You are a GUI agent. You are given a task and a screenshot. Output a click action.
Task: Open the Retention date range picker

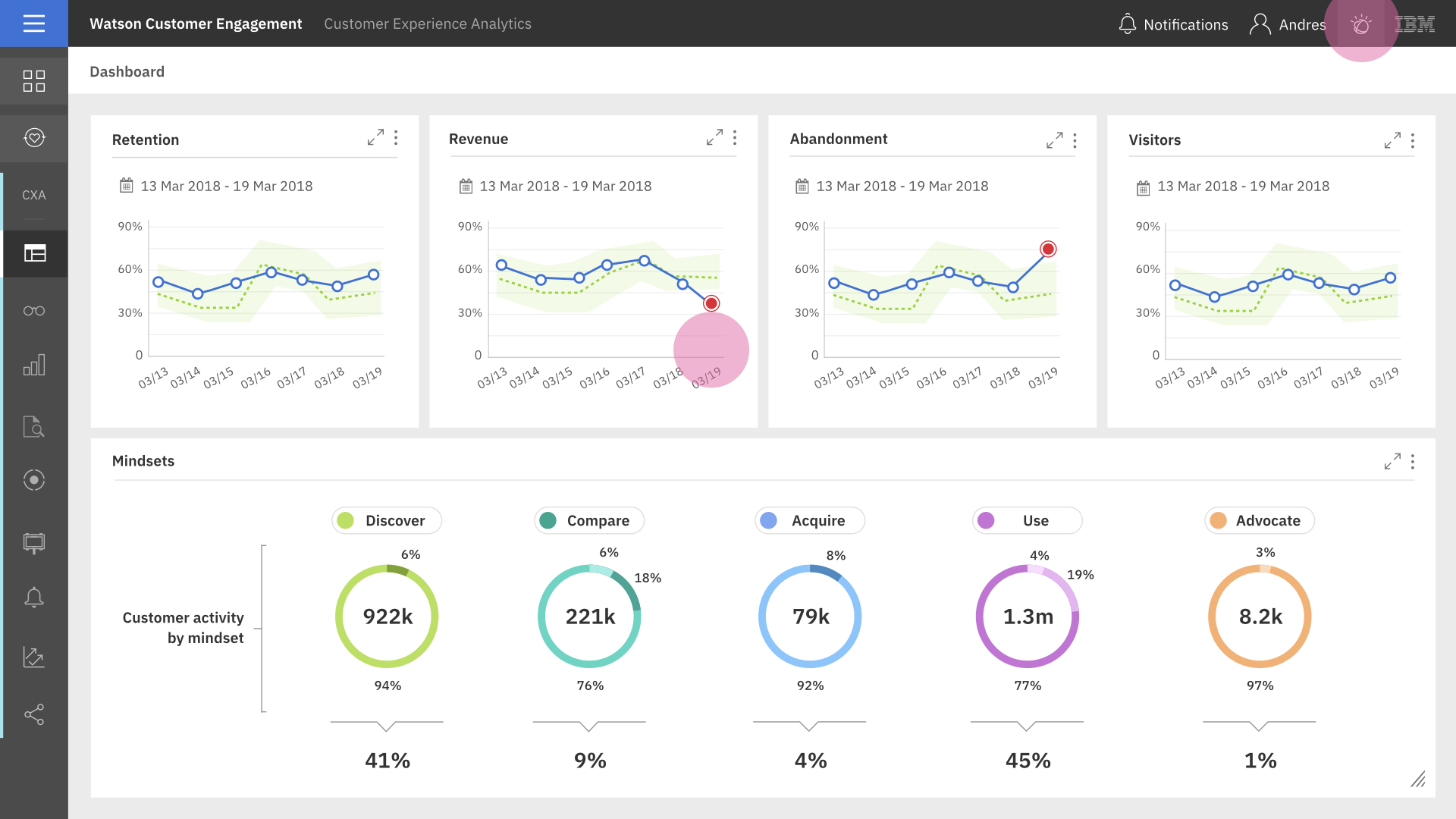pyautogui.click(x=216, y=186)
